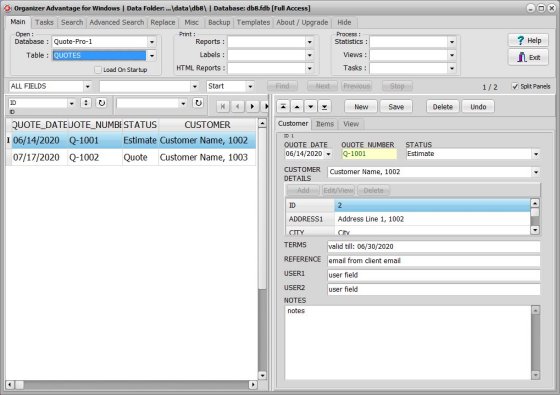Switch to the Tasks tab

pos(44,22)
